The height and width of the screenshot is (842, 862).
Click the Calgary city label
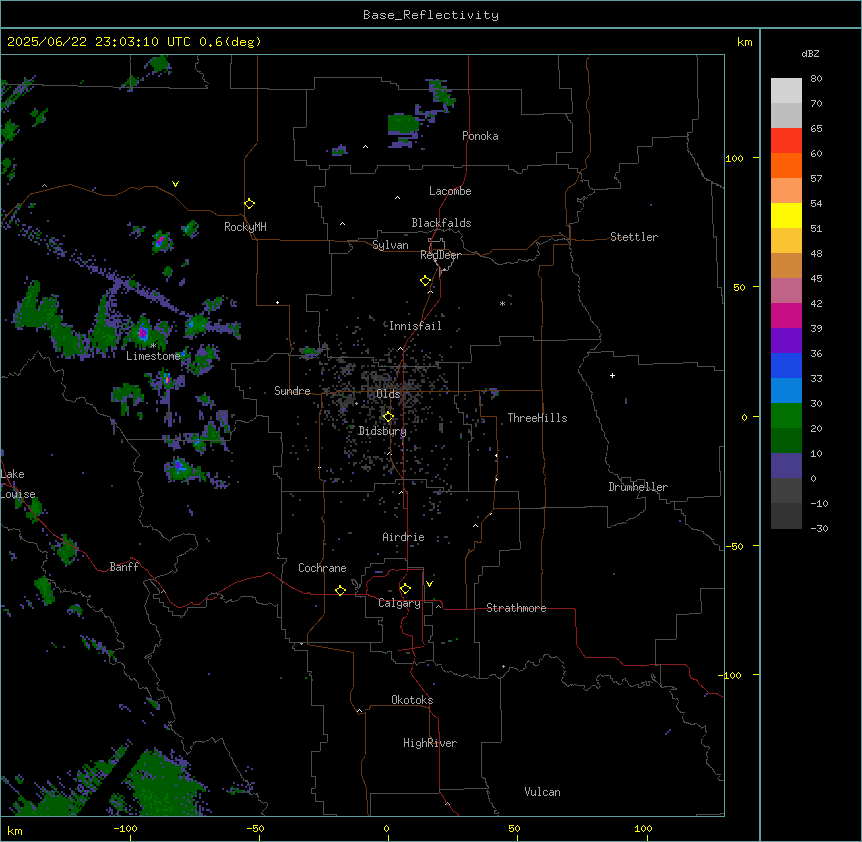399,603
